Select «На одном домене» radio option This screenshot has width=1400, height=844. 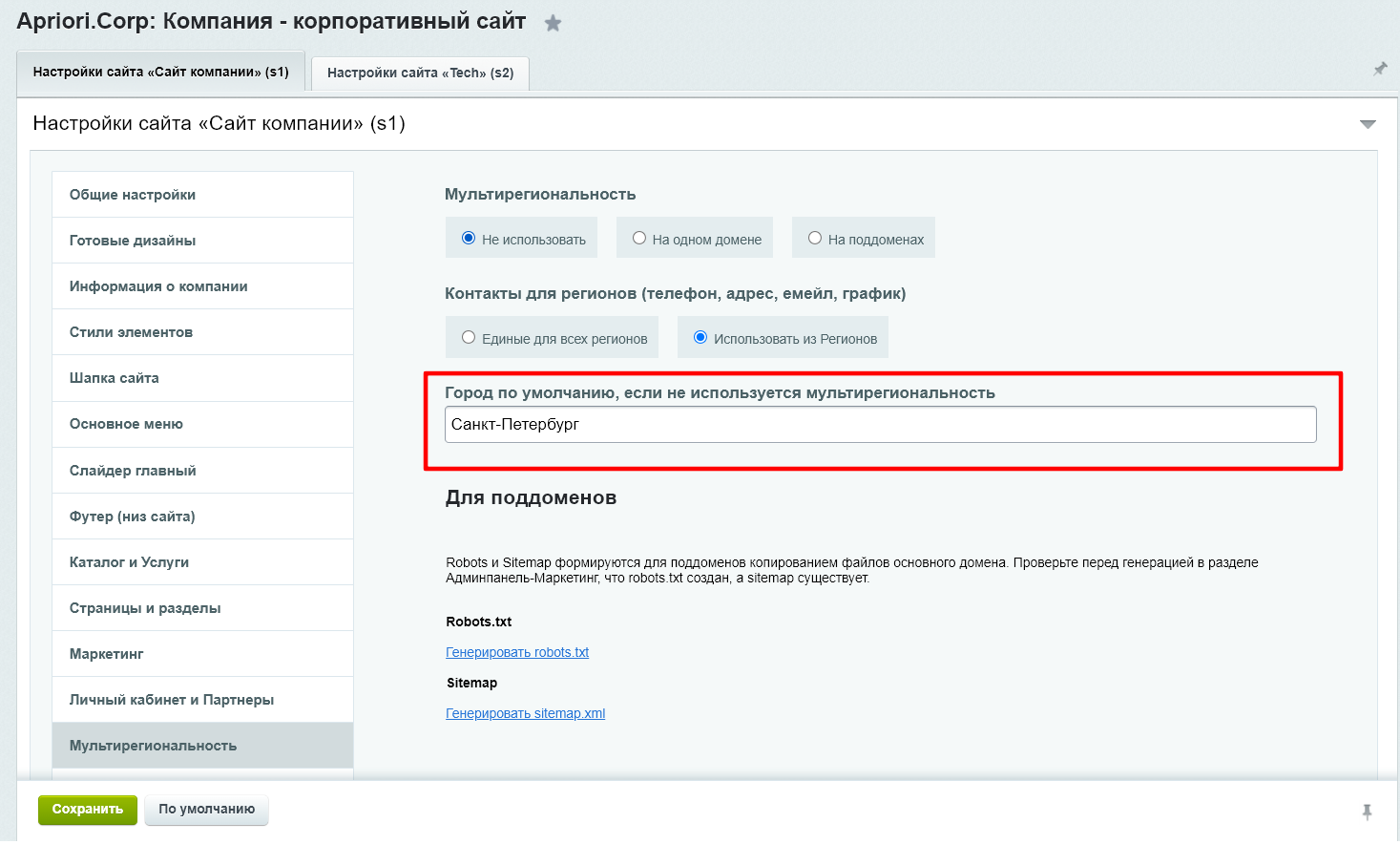(x=639, y=239)
